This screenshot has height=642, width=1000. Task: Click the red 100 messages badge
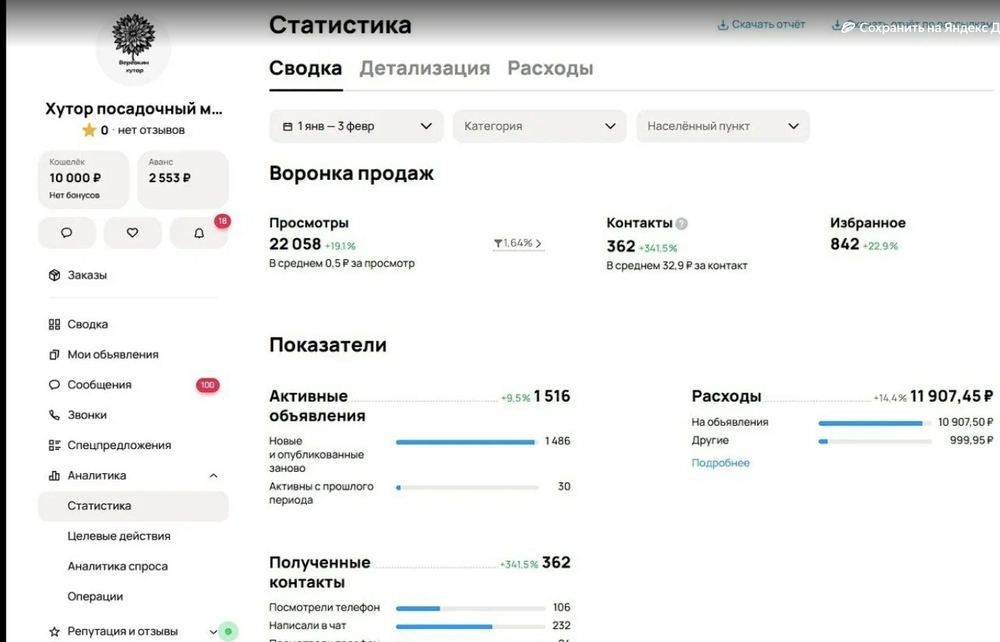pos(207,385)
